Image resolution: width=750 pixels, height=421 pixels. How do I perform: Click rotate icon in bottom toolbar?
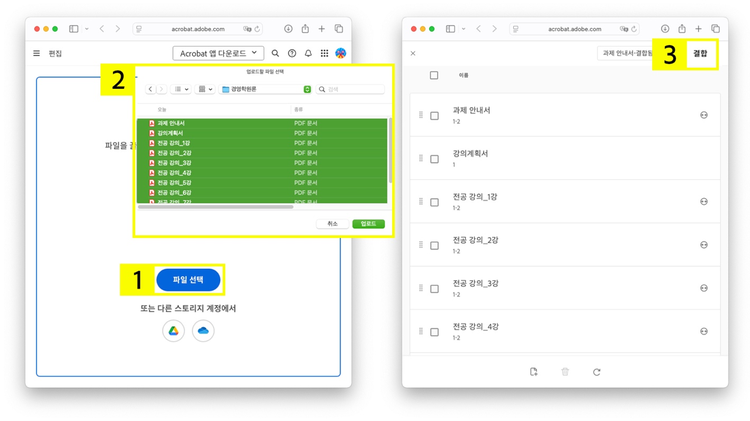tap(596, 372)
